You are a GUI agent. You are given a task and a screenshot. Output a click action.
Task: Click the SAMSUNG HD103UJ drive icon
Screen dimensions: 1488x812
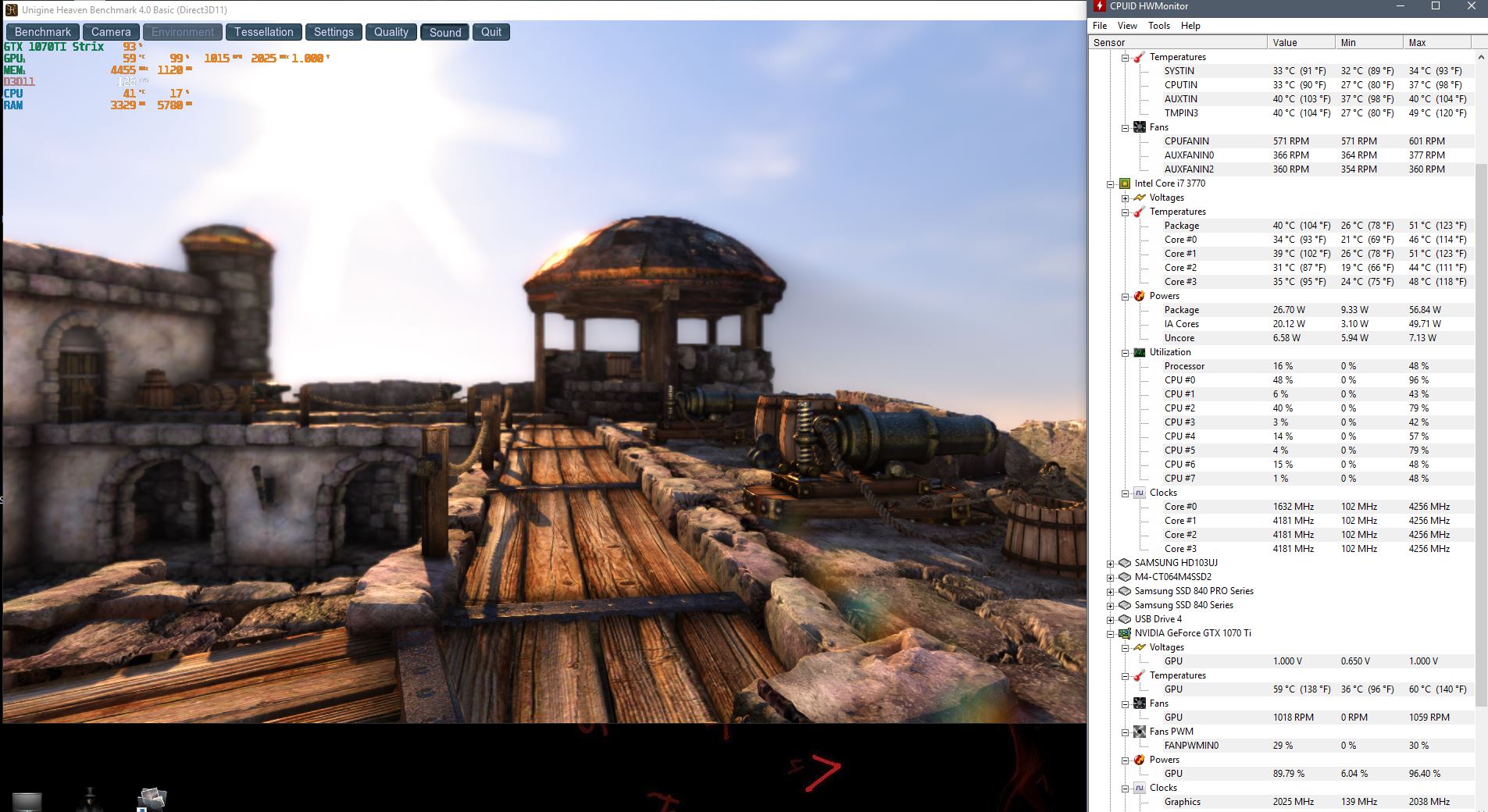click(x=1125, y=563)
